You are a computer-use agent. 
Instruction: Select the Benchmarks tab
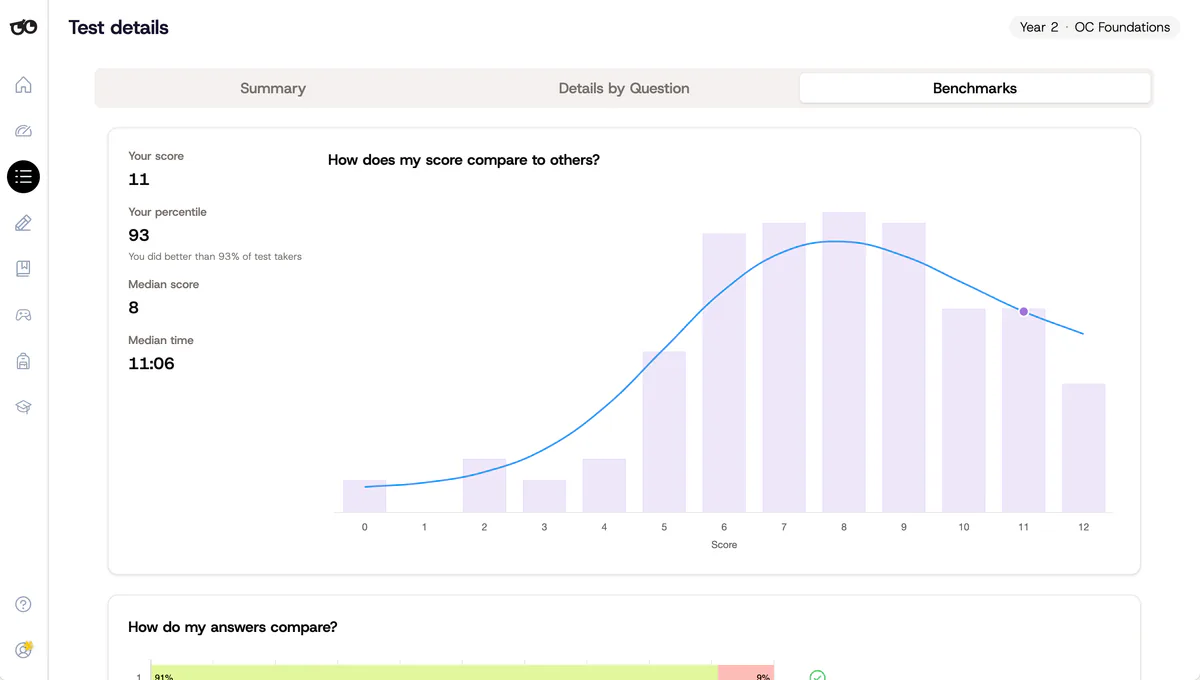point(975,88)
